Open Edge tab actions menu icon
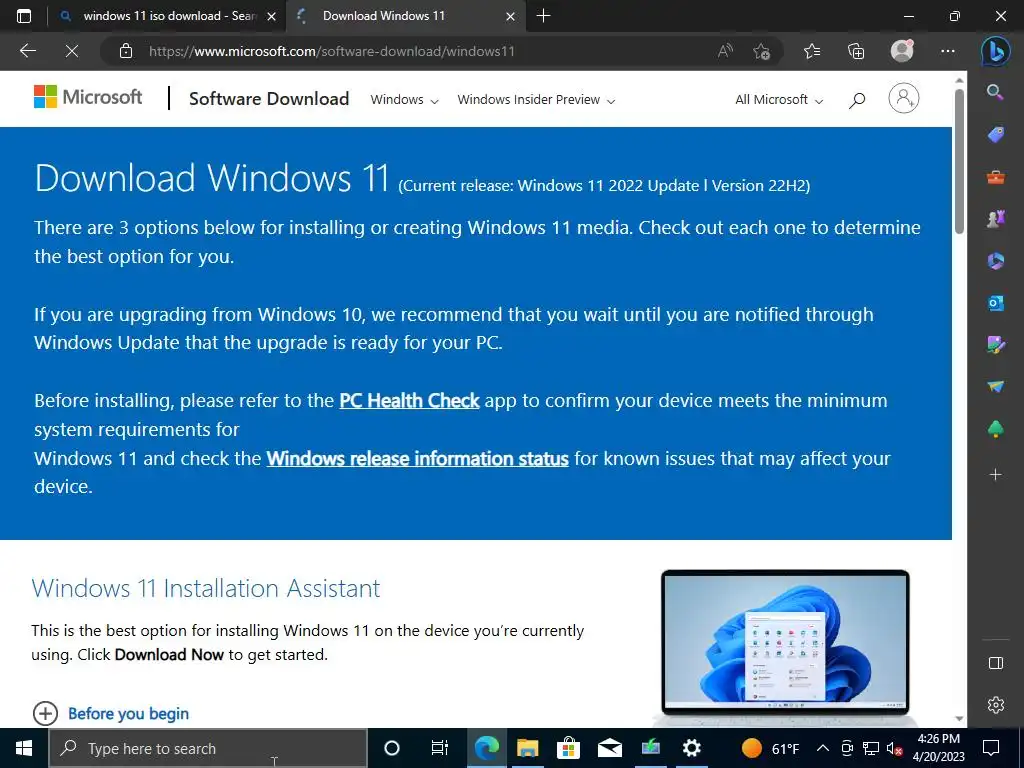The width and height of the screenshot is (1024, 768). tap(24, 16)
